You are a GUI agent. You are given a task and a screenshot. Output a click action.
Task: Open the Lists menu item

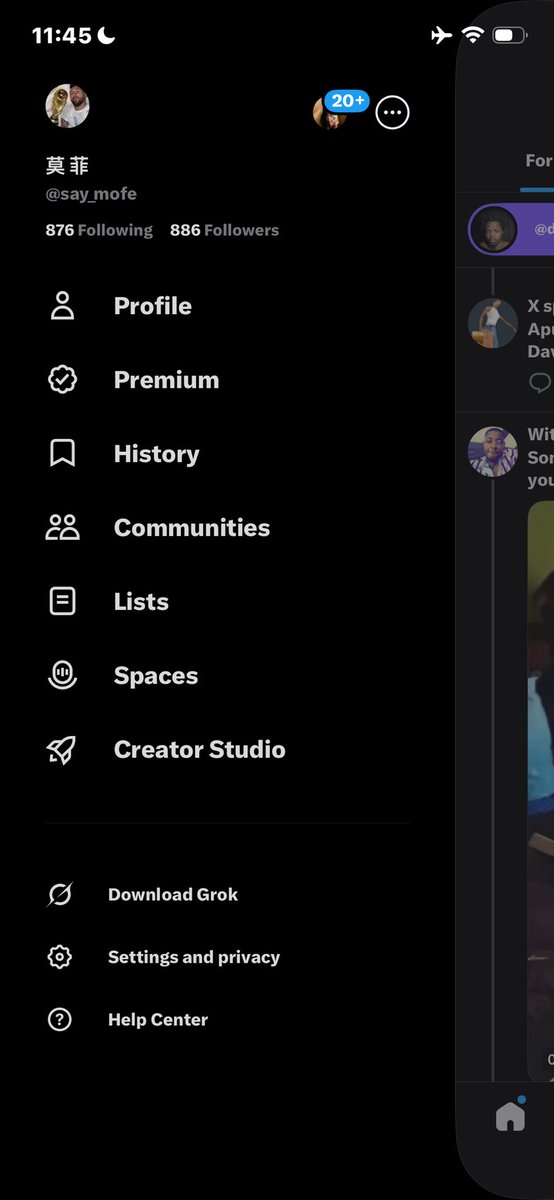(x=226, y=602)
